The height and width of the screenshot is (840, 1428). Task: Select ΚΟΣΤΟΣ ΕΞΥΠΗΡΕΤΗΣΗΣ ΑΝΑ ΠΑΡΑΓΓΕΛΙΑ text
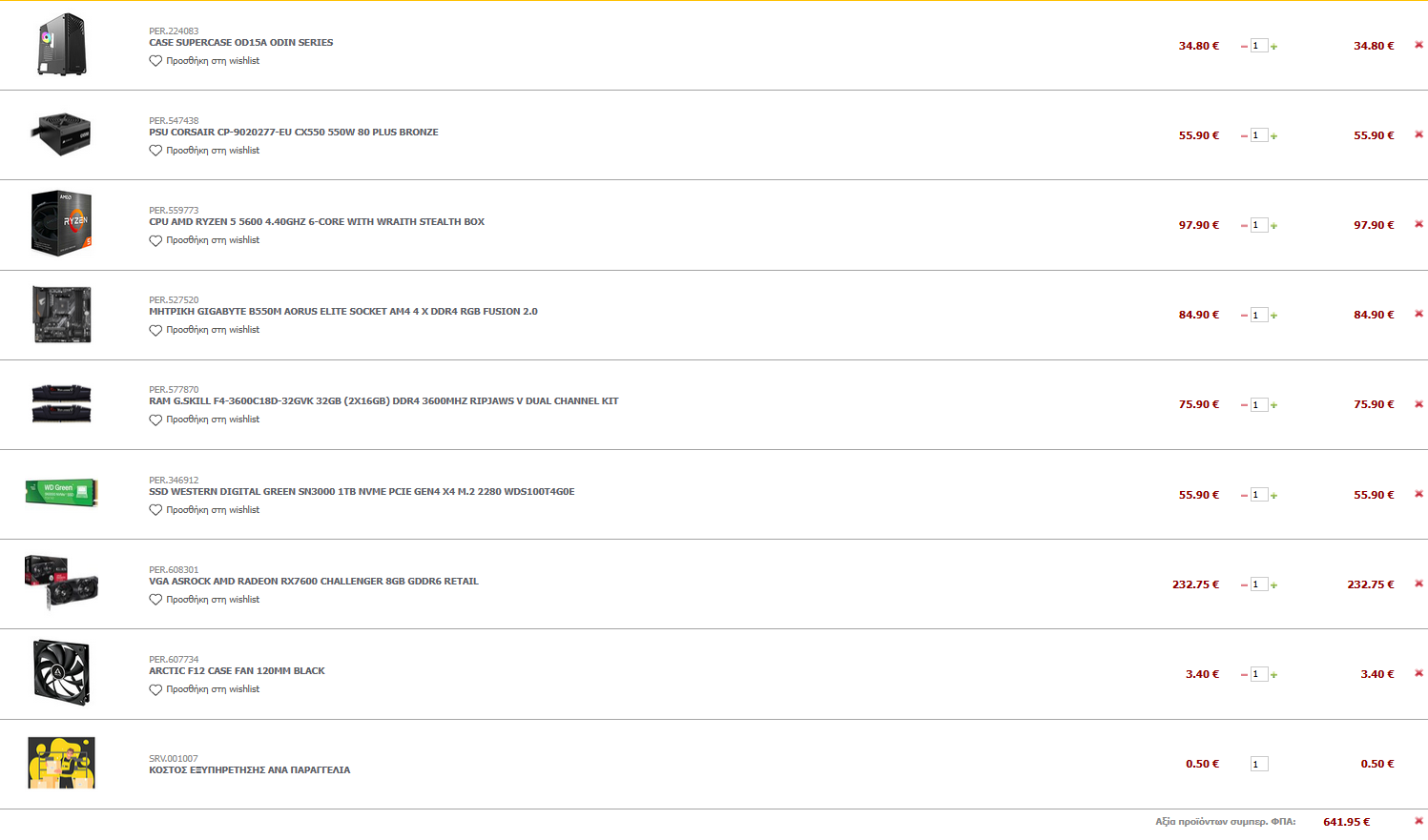(x=250, y=770)
